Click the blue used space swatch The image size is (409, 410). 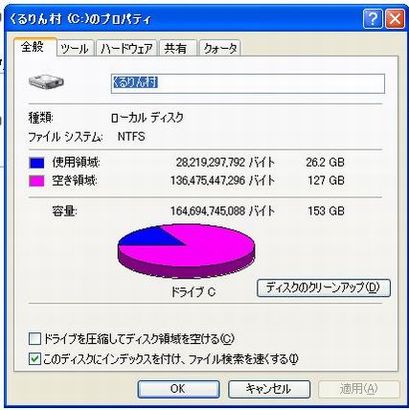pyautogui.click(x=36, y=163)
